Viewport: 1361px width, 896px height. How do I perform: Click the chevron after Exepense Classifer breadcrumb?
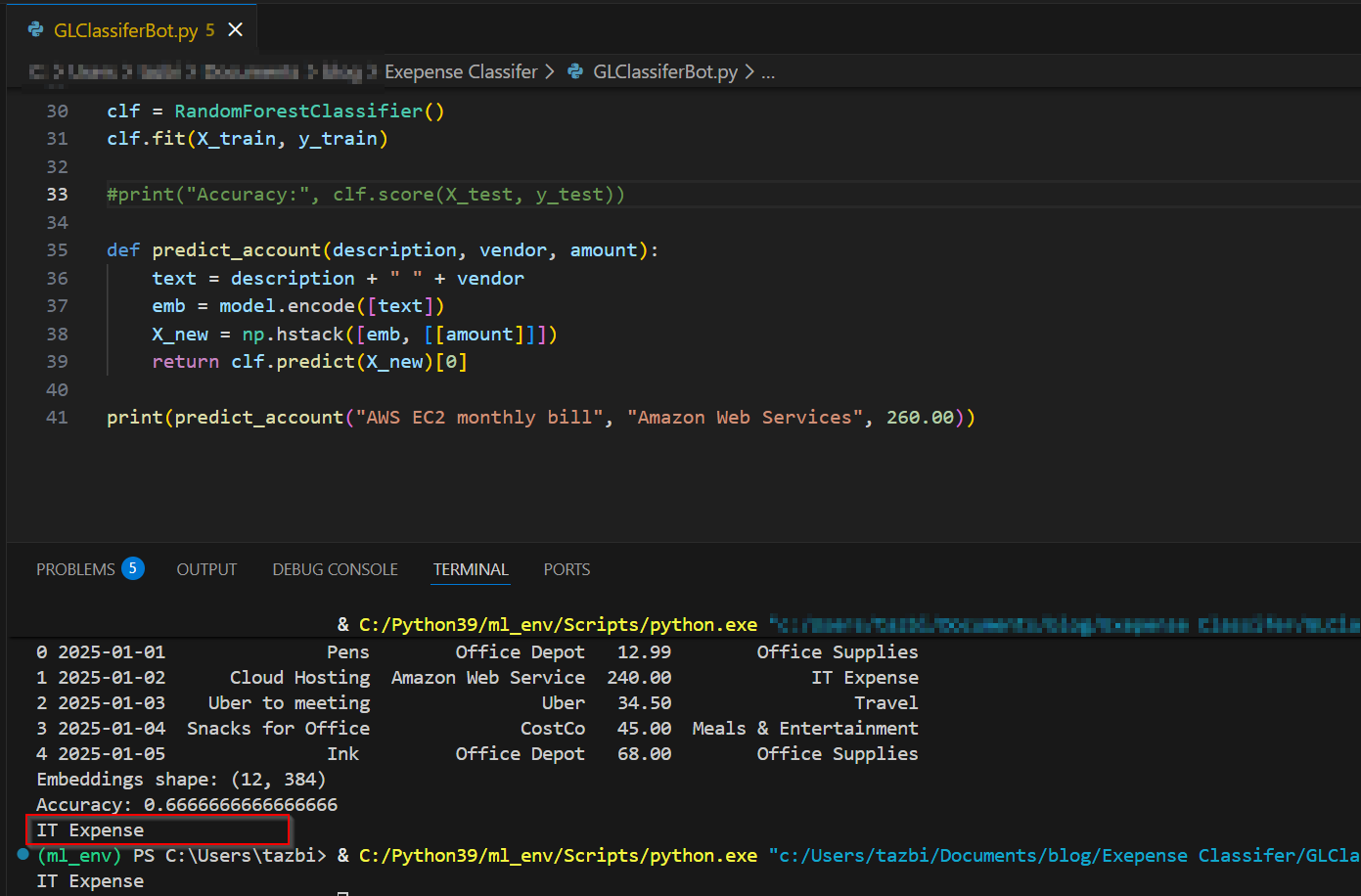(549, 71)
